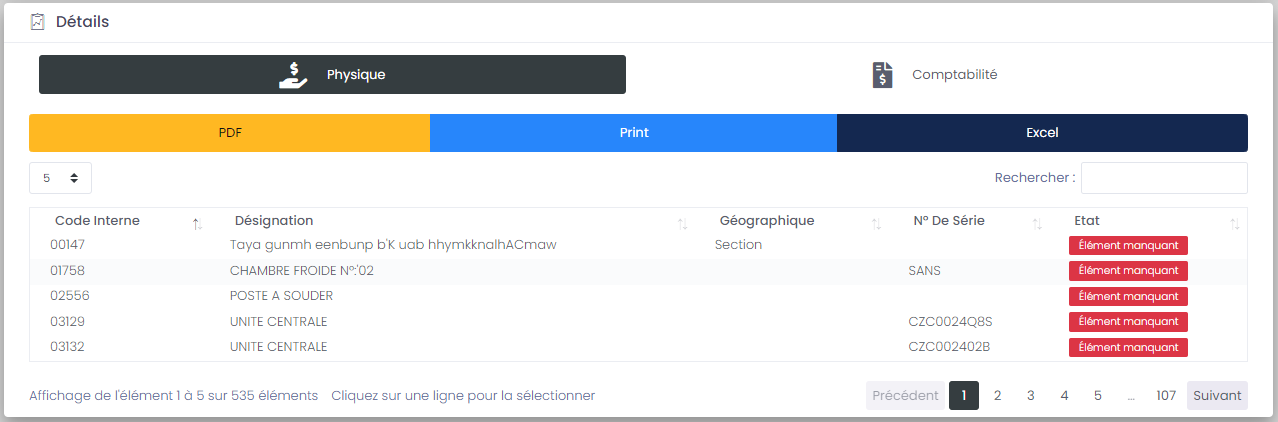Switch to the Physique tab
Viewport: 1278px width, 422px height.
coord(332,75)
